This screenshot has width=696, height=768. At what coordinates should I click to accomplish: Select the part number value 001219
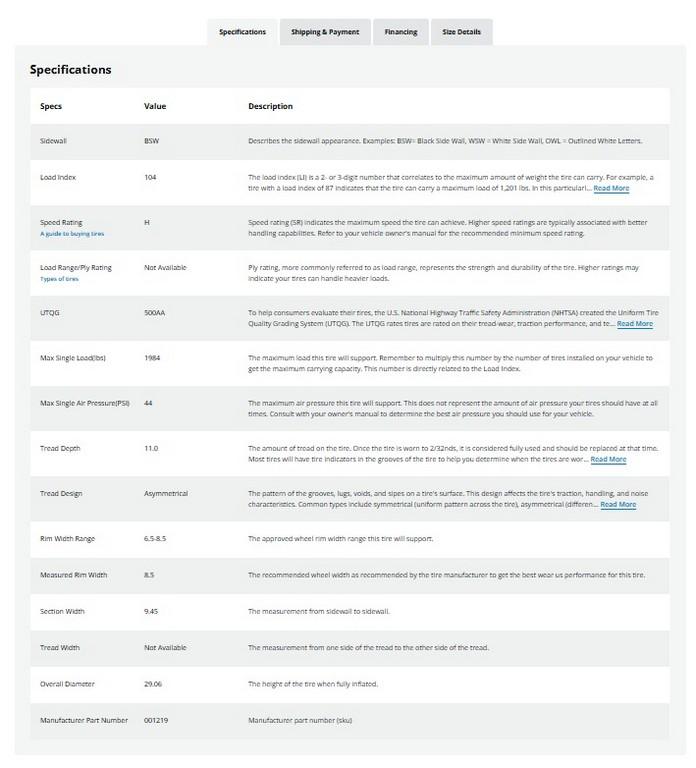point(157,720)
